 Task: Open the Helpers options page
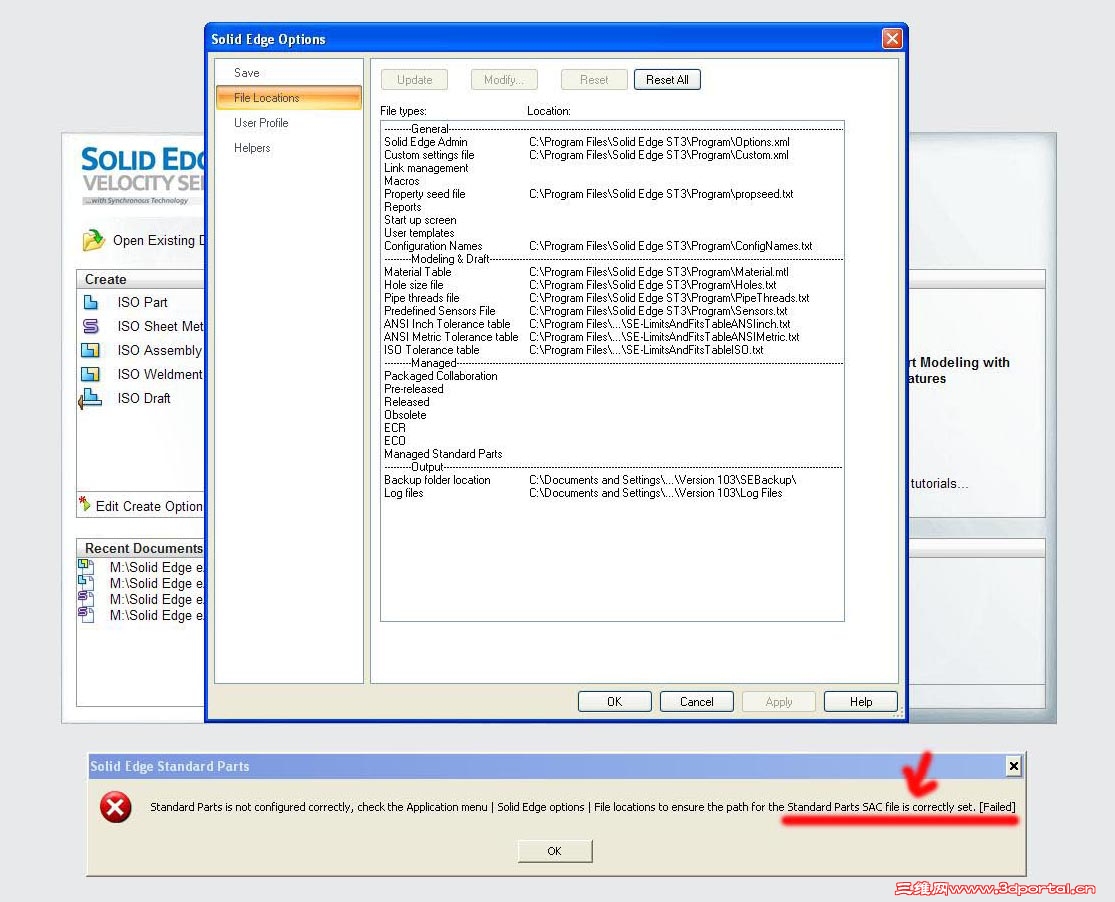289,147
